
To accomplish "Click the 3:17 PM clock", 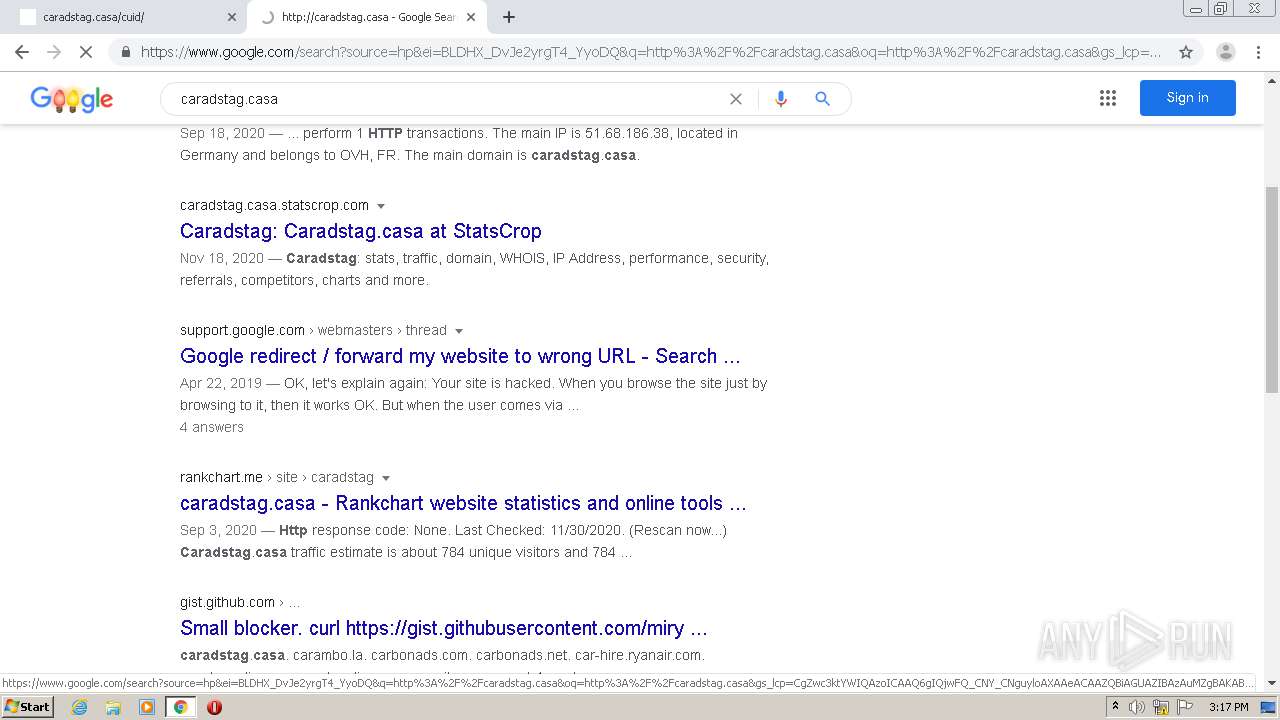I will [1228, 707].
